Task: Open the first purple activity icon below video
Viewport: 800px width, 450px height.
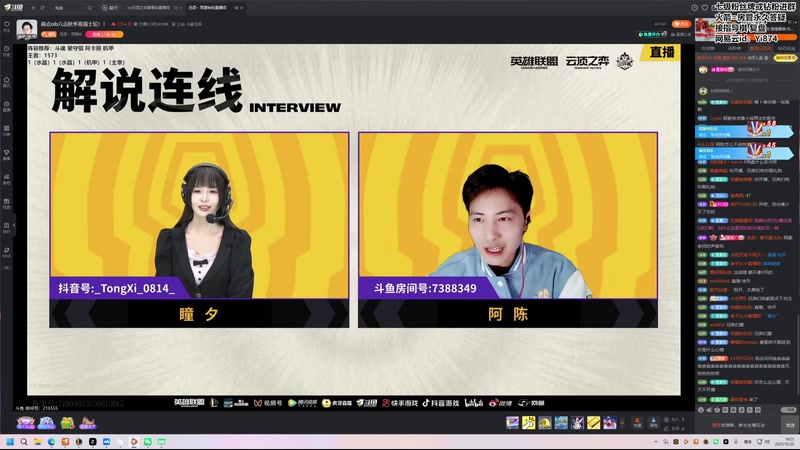Action: coord(26,423)
